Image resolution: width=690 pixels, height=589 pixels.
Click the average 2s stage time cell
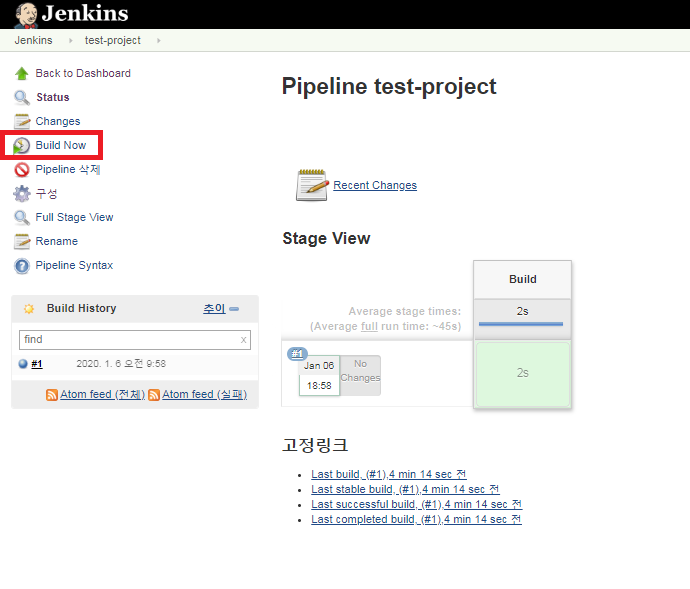click(523, 319)
